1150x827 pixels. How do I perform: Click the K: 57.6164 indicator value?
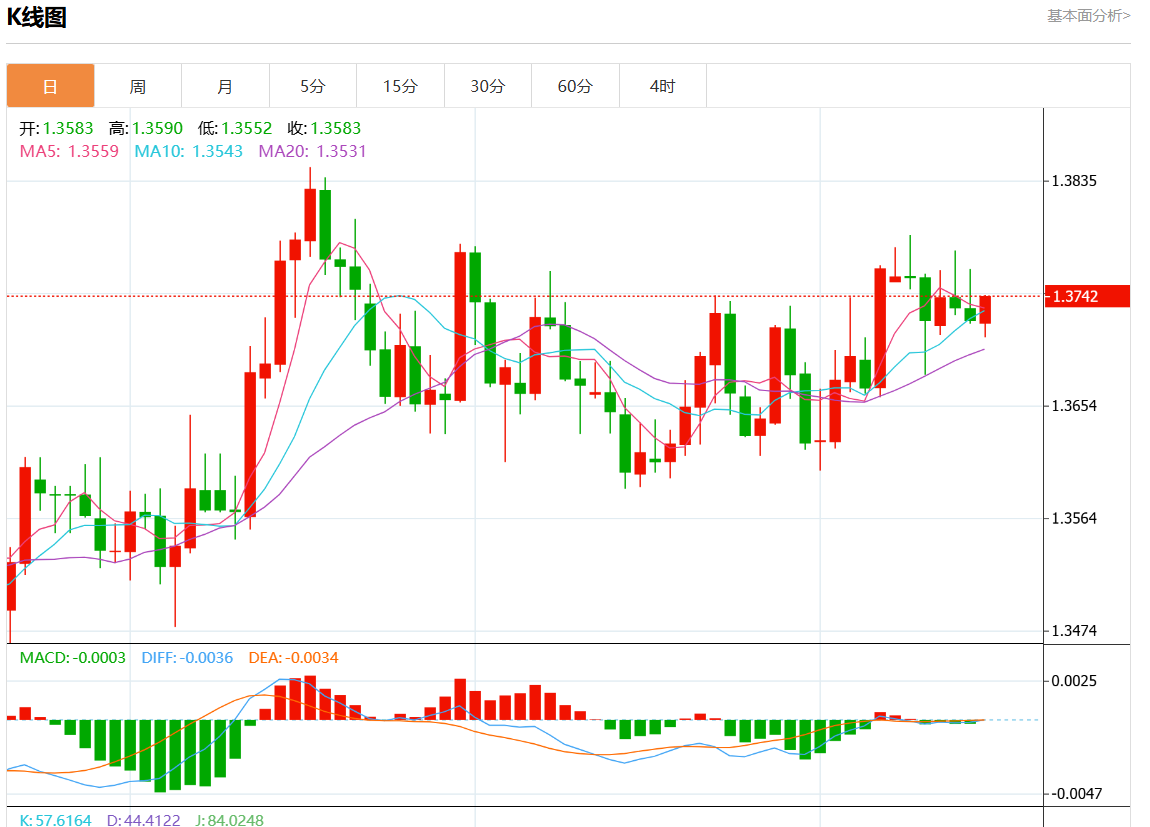(56, 820)
